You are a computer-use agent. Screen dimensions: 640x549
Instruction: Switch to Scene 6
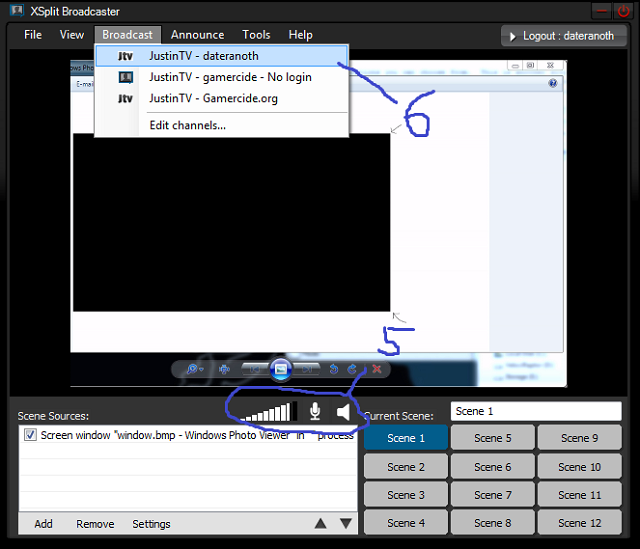pos(493,467)
